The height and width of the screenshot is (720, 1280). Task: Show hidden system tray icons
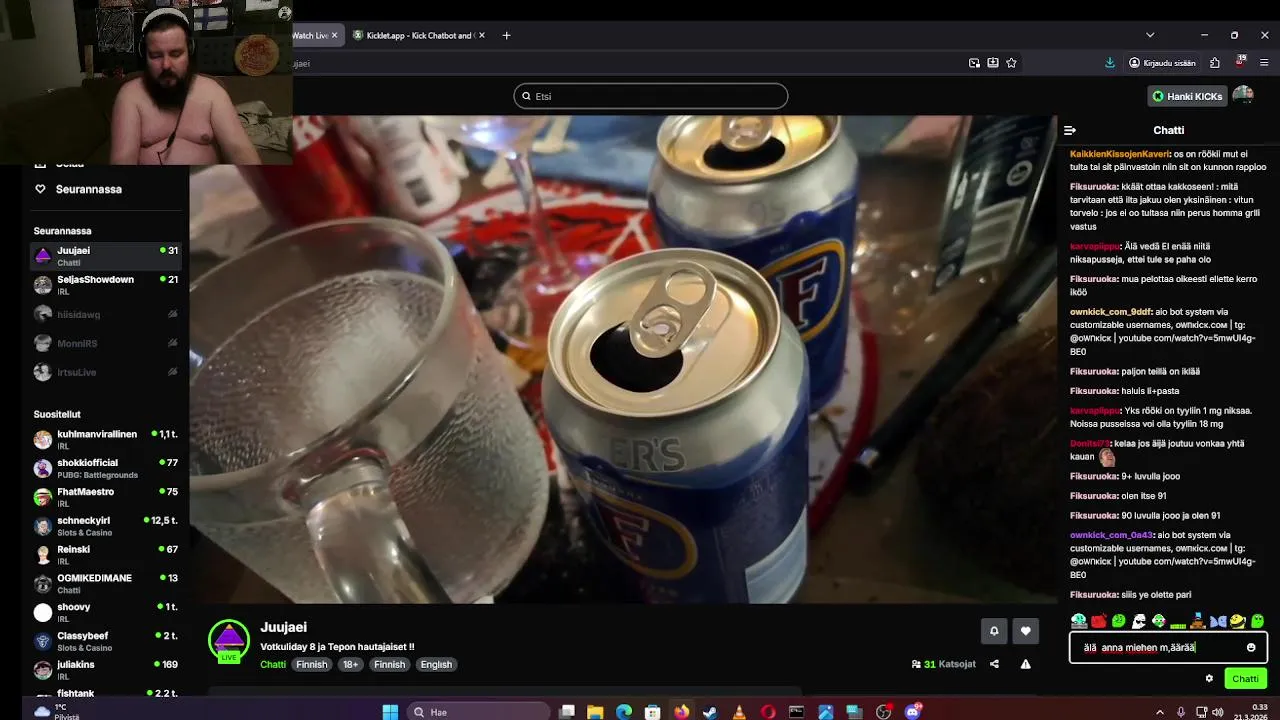1160,712
